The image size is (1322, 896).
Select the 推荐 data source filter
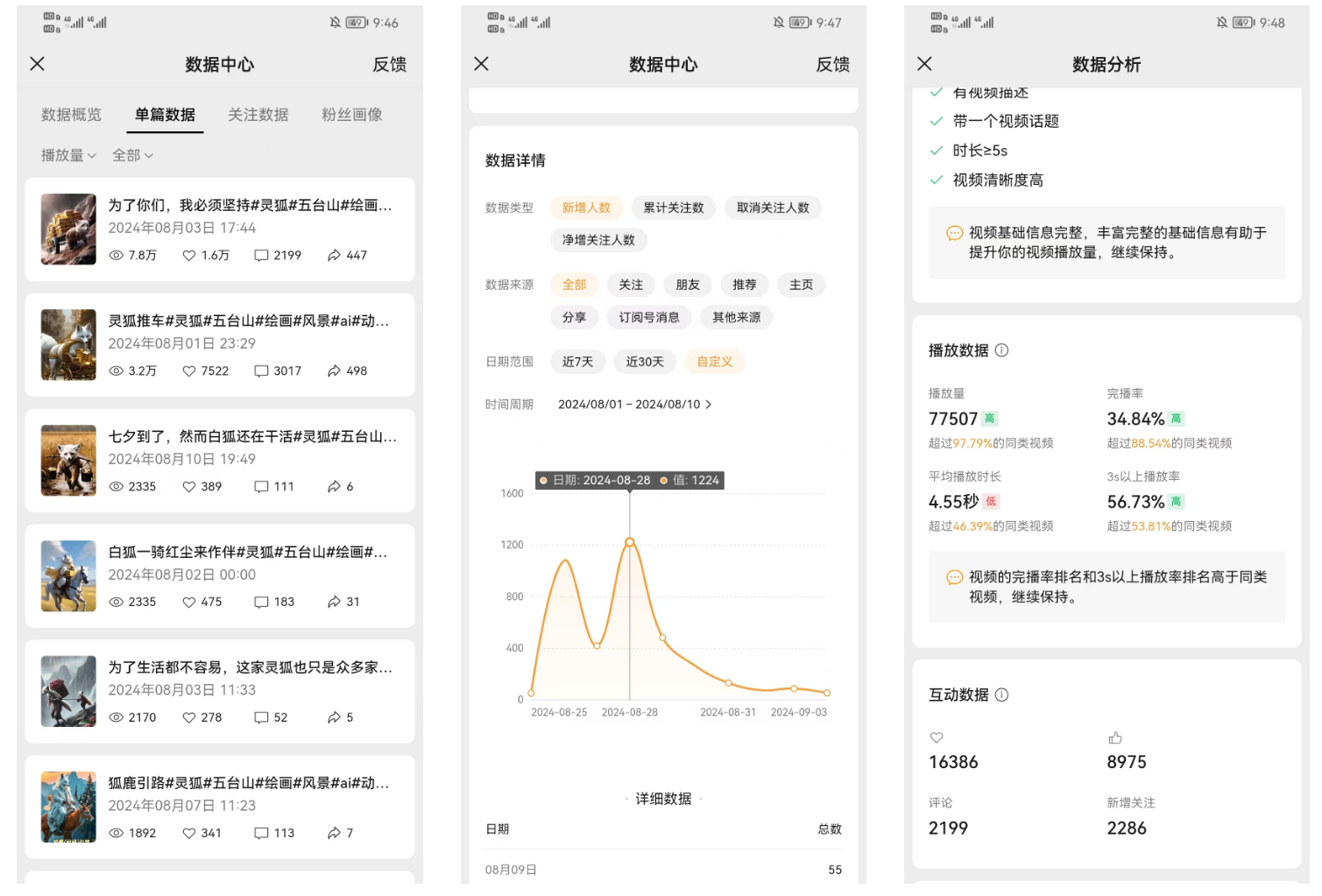pyautogui.click(x=744, y=285)
